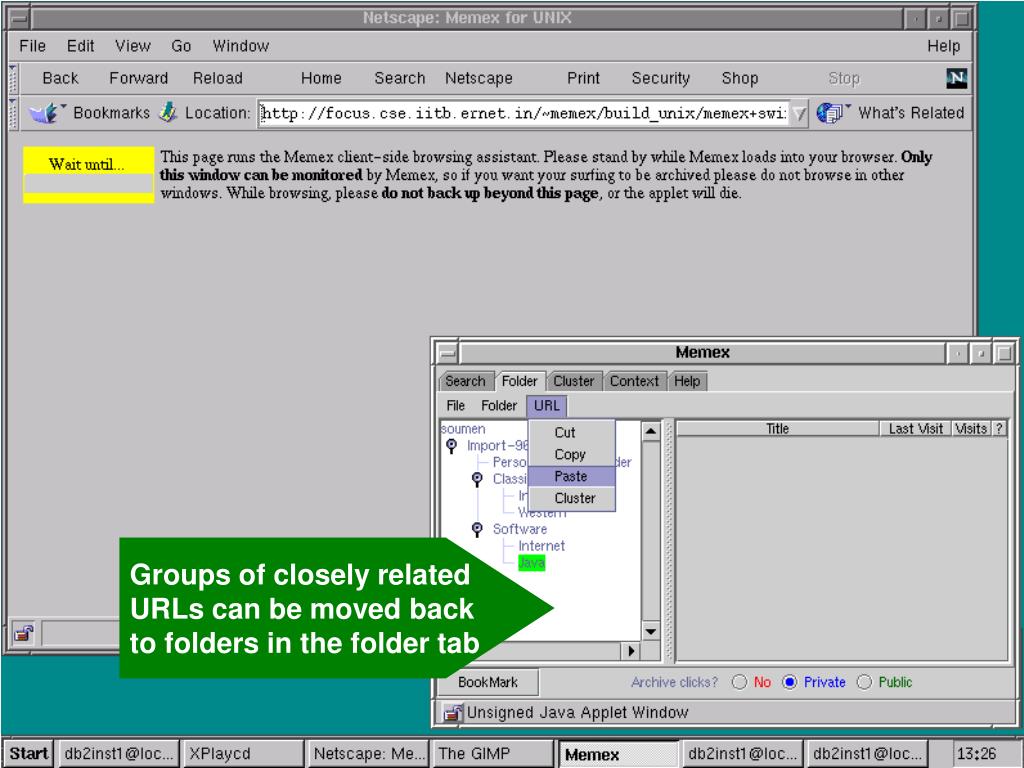Switch to the Help tab in Memex
Image resolution: width=1024 pixels, height=768 pixels.
[x=687, y=381]
